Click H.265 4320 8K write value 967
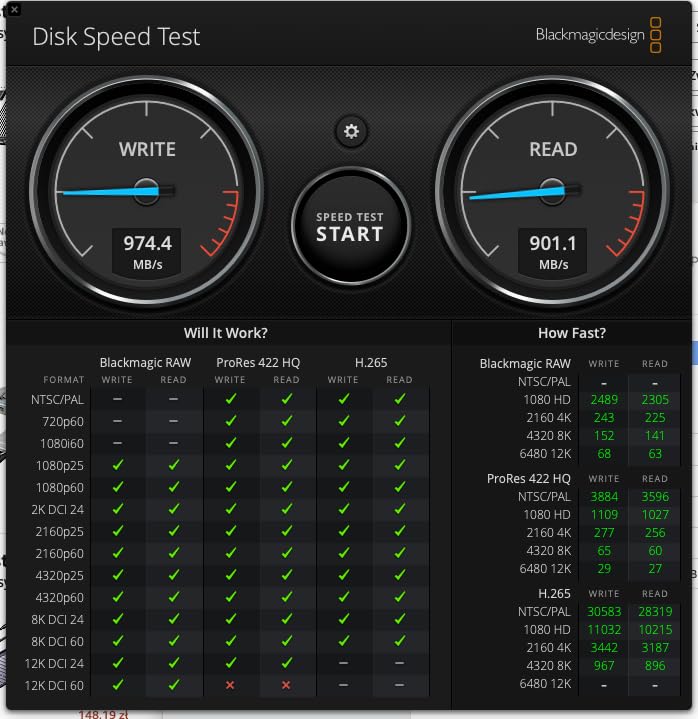The image size is (698, 719). (604, 665)
